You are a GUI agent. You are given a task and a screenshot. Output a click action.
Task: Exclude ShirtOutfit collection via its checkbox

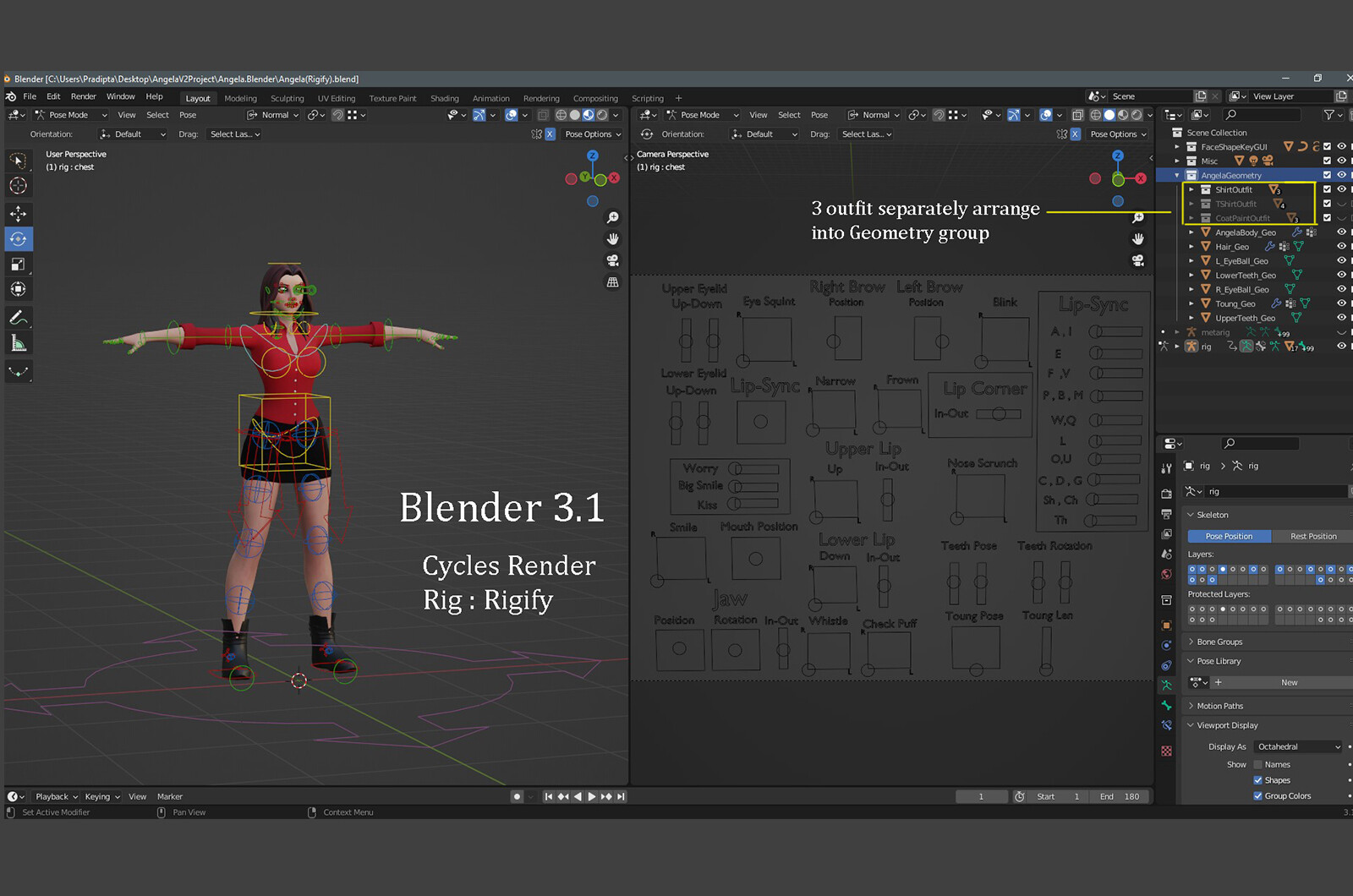(x=1327, y=189)
